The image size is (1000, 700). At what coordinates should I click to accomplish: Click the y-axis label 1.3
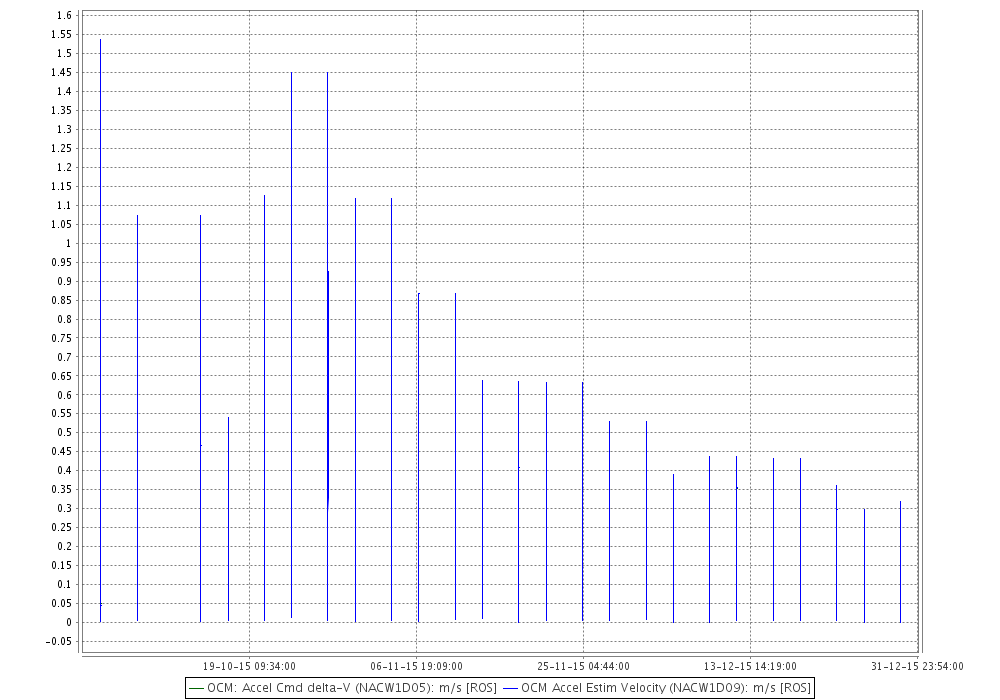[64, 129]
